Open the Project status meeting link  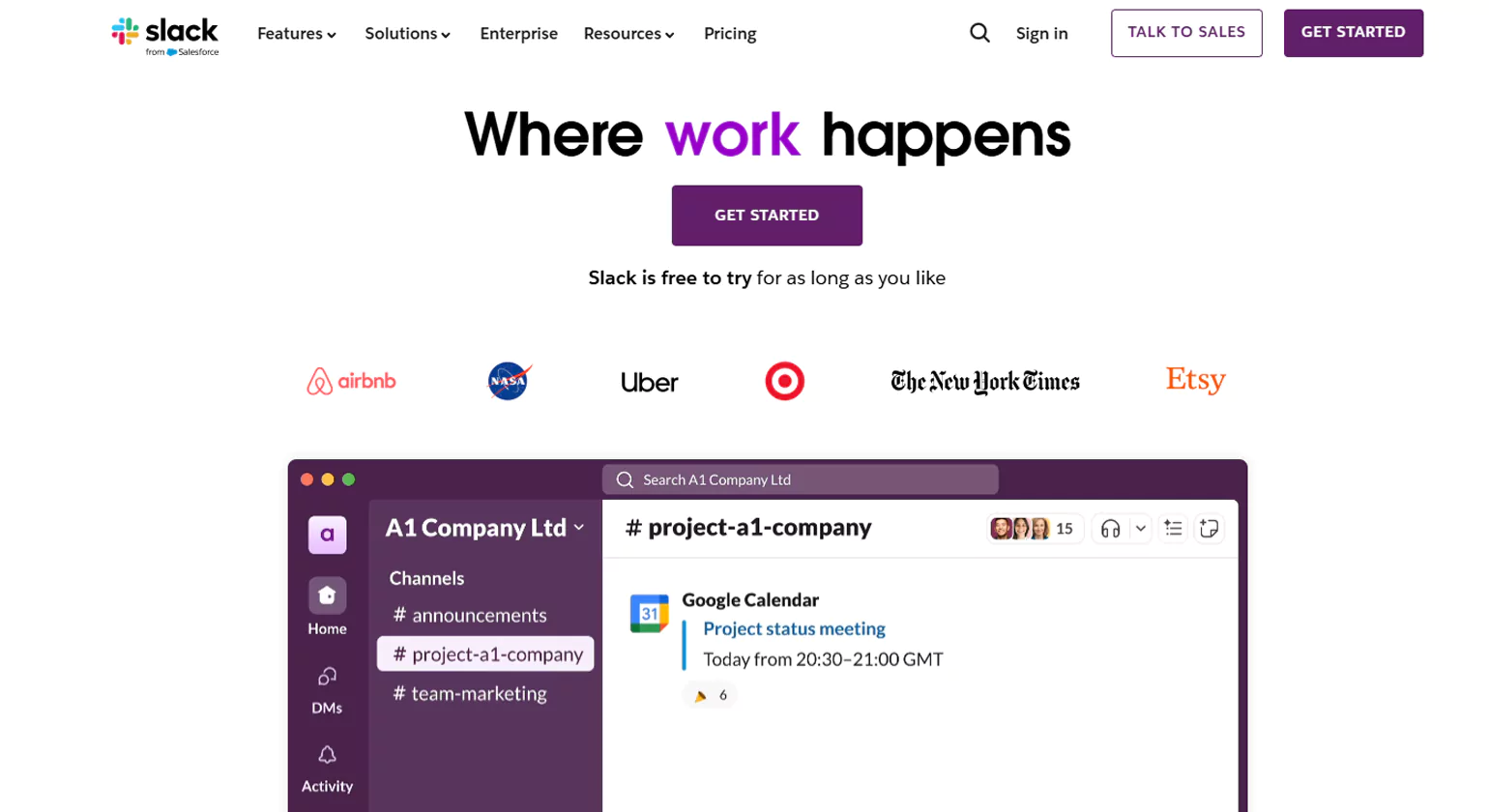point(793,628)
